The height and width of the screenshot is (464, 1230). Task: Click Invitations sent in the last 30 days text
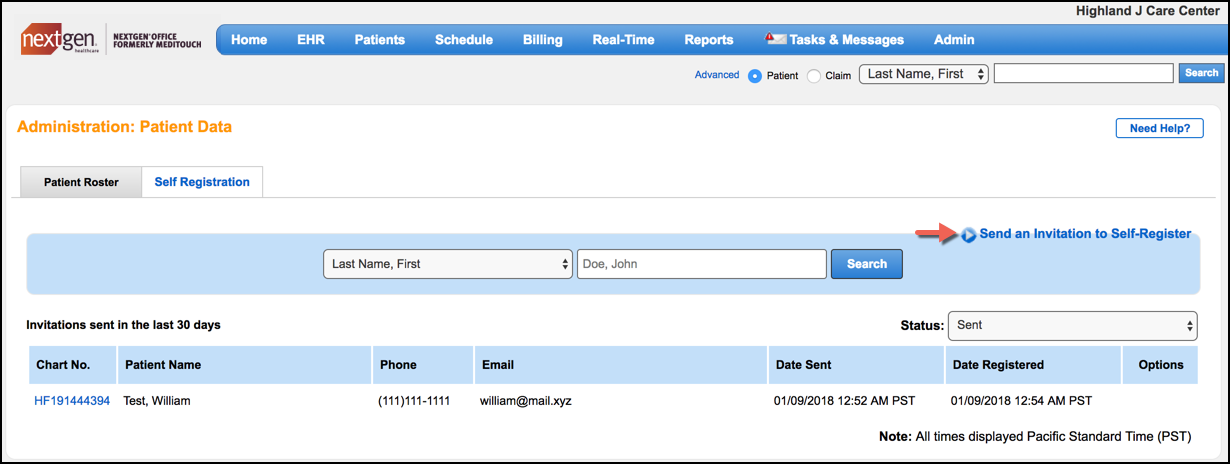[x=124, y=325]
